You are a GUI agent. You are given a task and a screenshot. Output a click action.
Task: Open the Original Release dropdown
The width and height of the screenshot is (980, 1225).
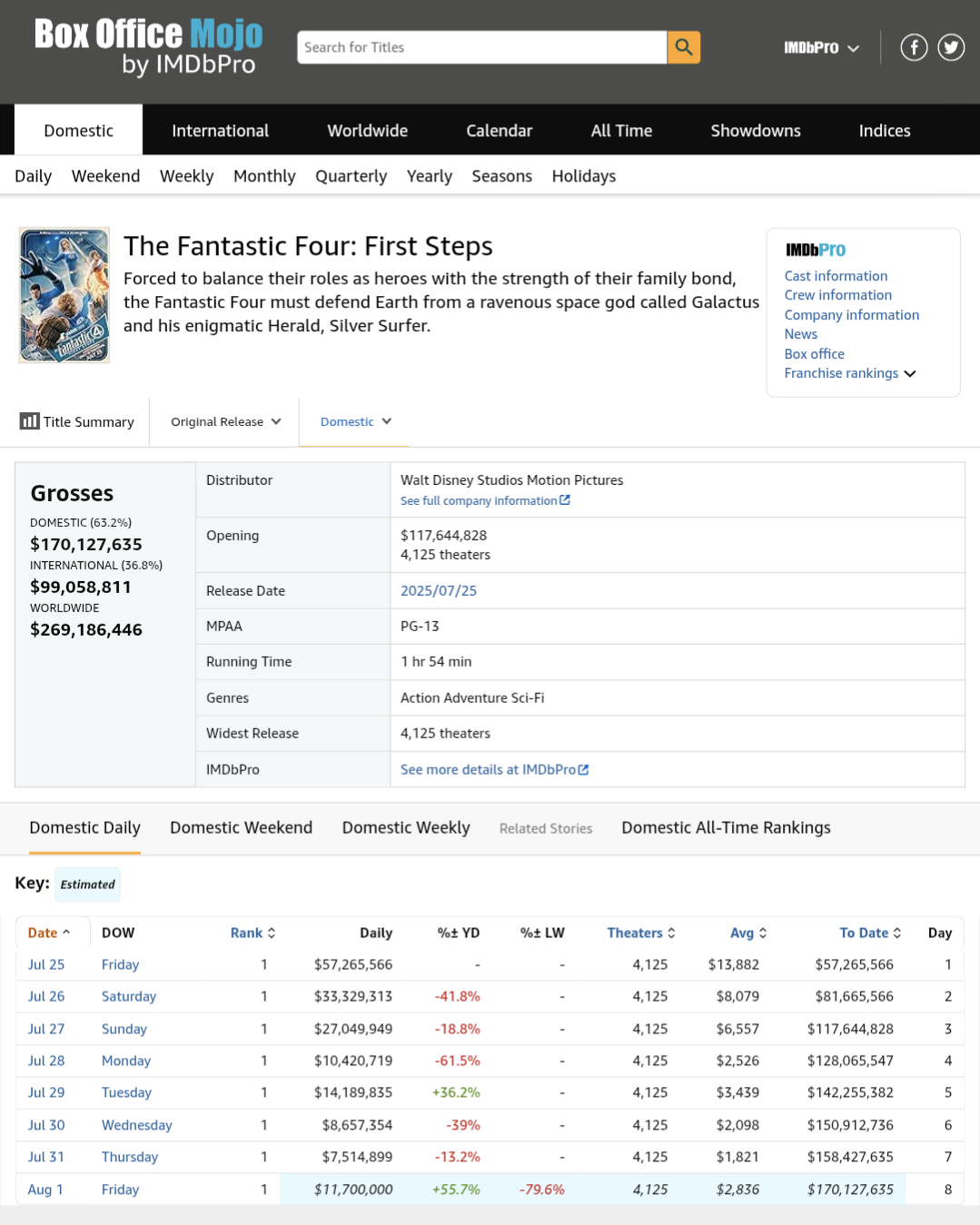pos(225,421)
